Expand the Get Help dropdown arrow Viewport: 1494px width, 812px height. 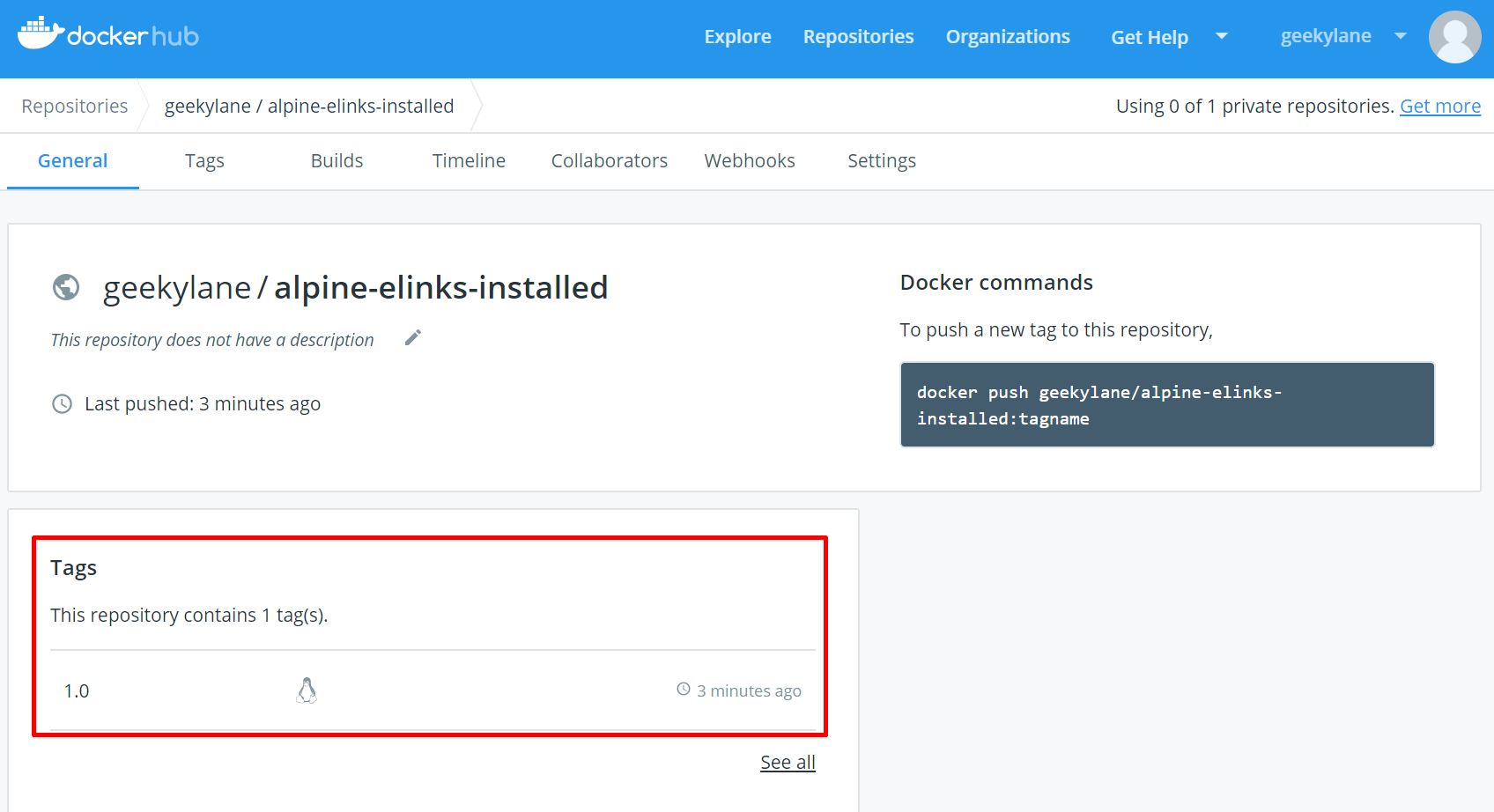pyautogui.click(x=1222, y=36)
